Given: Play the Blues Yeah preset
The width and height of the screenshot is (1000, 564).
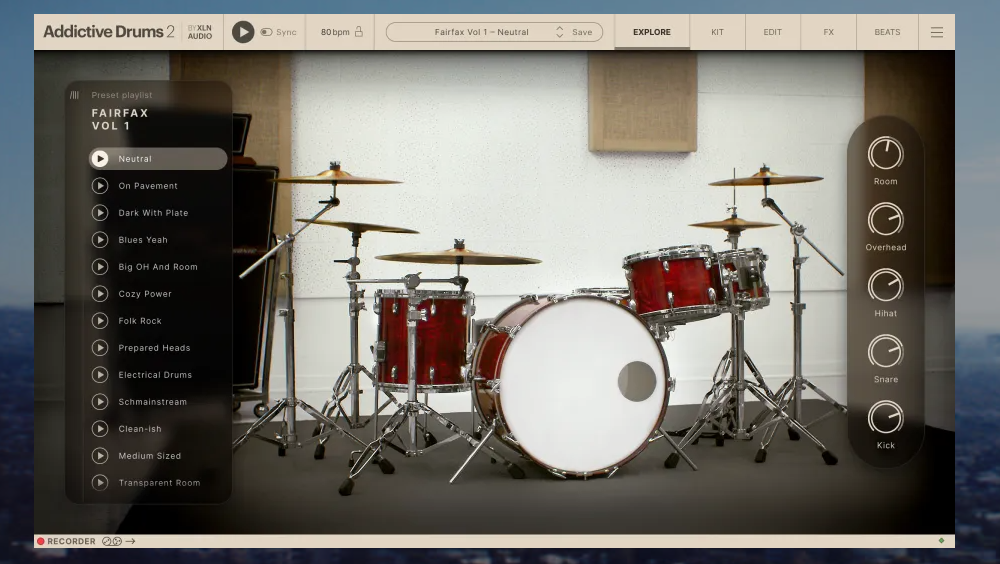Looking at the screenshot, I should (x=100, y=240).
